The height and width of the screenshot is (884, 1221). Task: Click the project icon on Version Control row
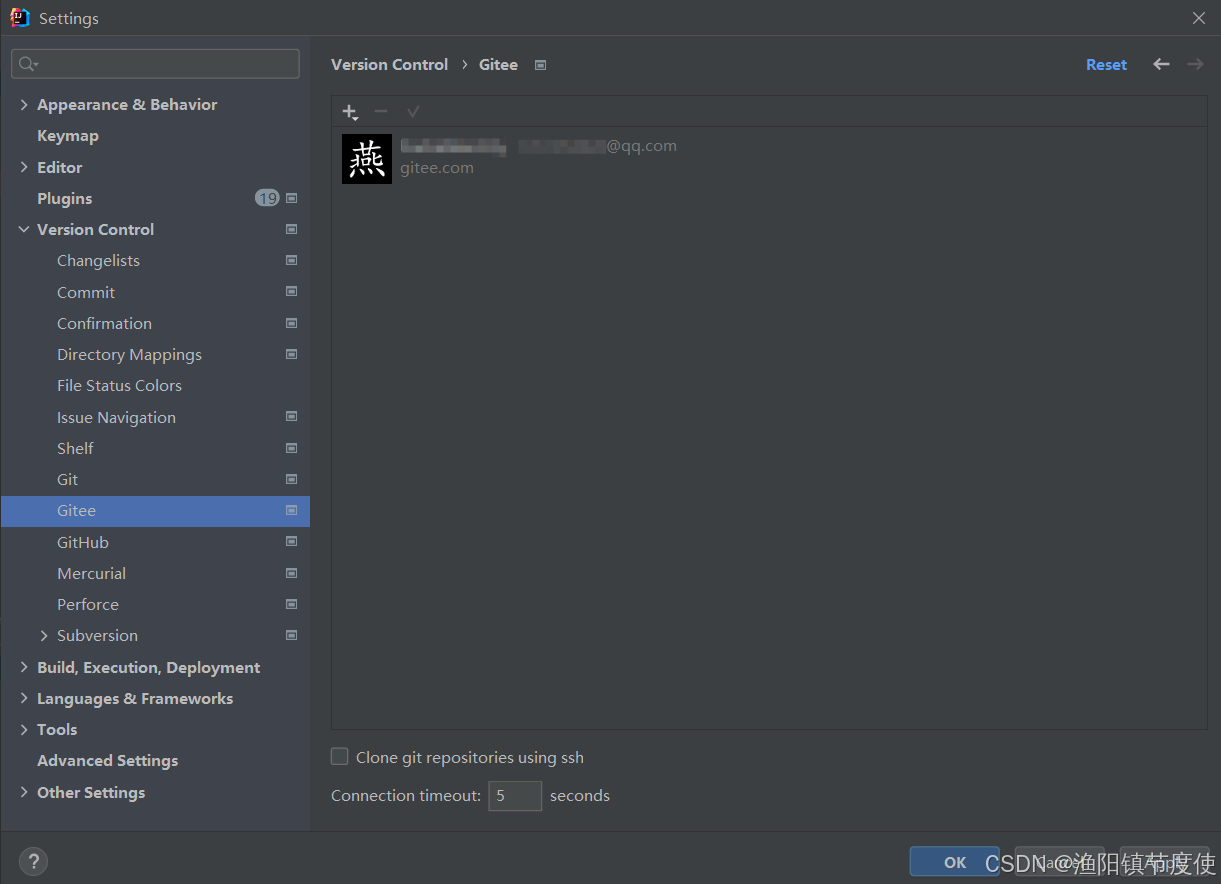coord(291,229)
